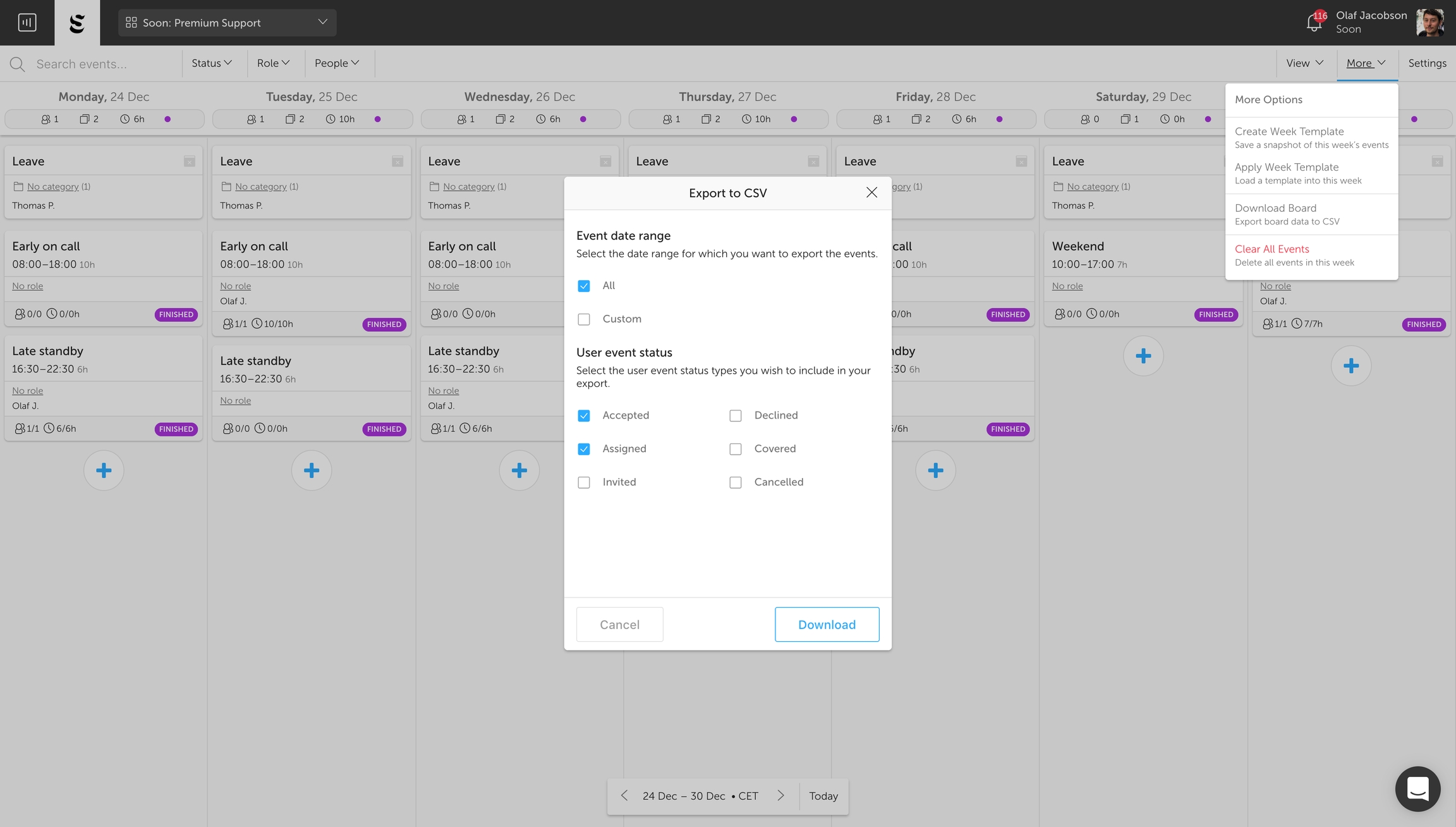Viewport: 1456px width, 827px height.
Task: Uncheck the Accepted status checkbox
Action: coord(584,415)
